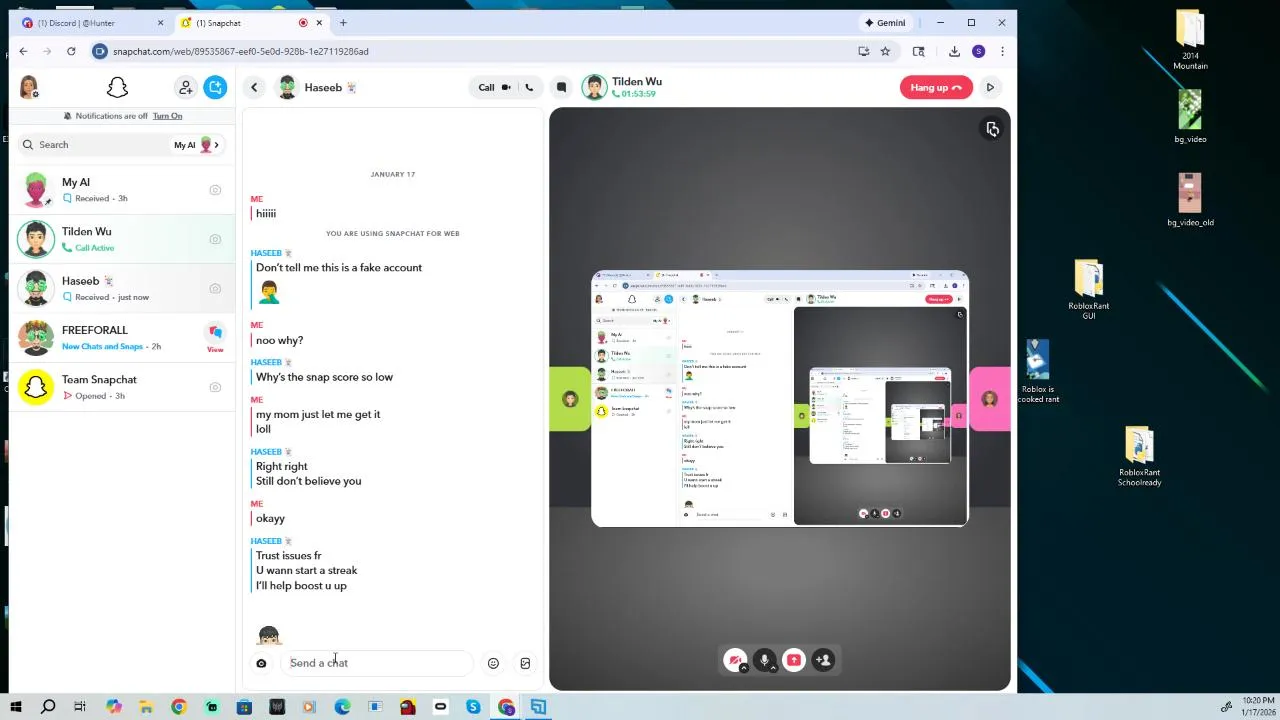Open the bg_video desktop file
The image size is (1280, 720).
click(x=1190, y=117)
